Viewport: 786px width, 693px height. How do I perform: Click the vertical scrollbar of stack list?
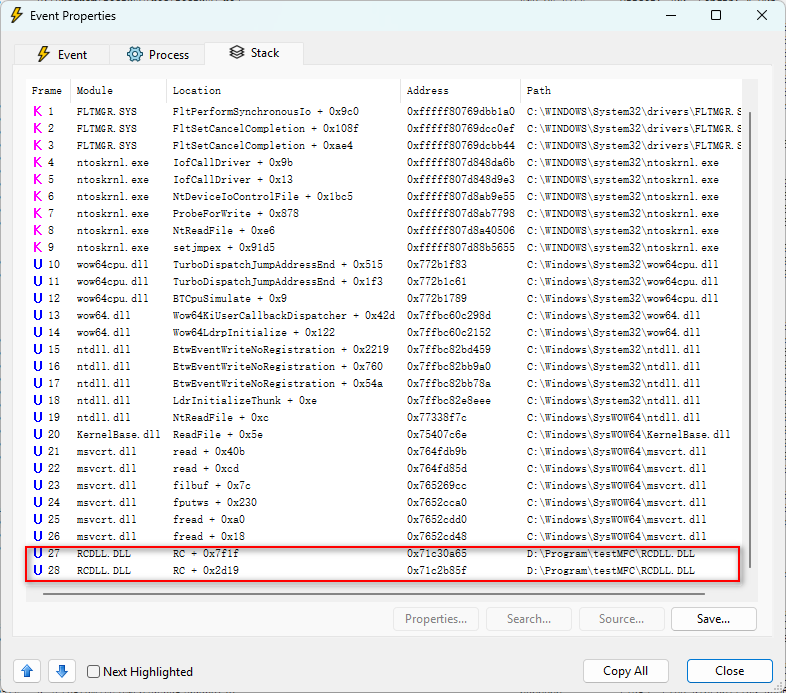point(750,339)
